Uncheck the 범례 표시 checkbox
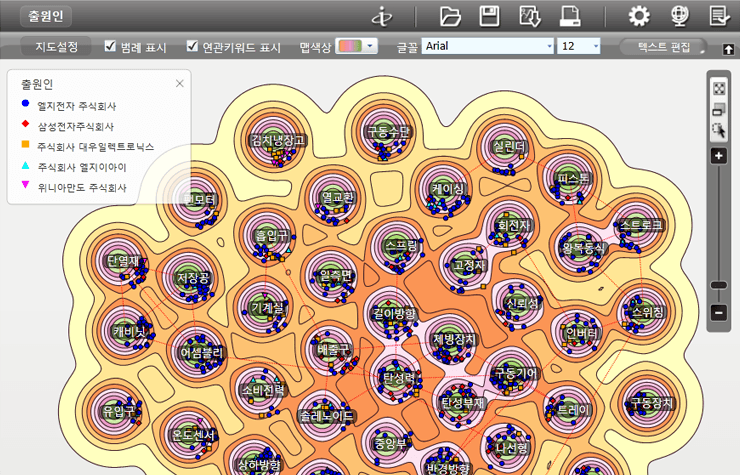 tap(111, 46)
